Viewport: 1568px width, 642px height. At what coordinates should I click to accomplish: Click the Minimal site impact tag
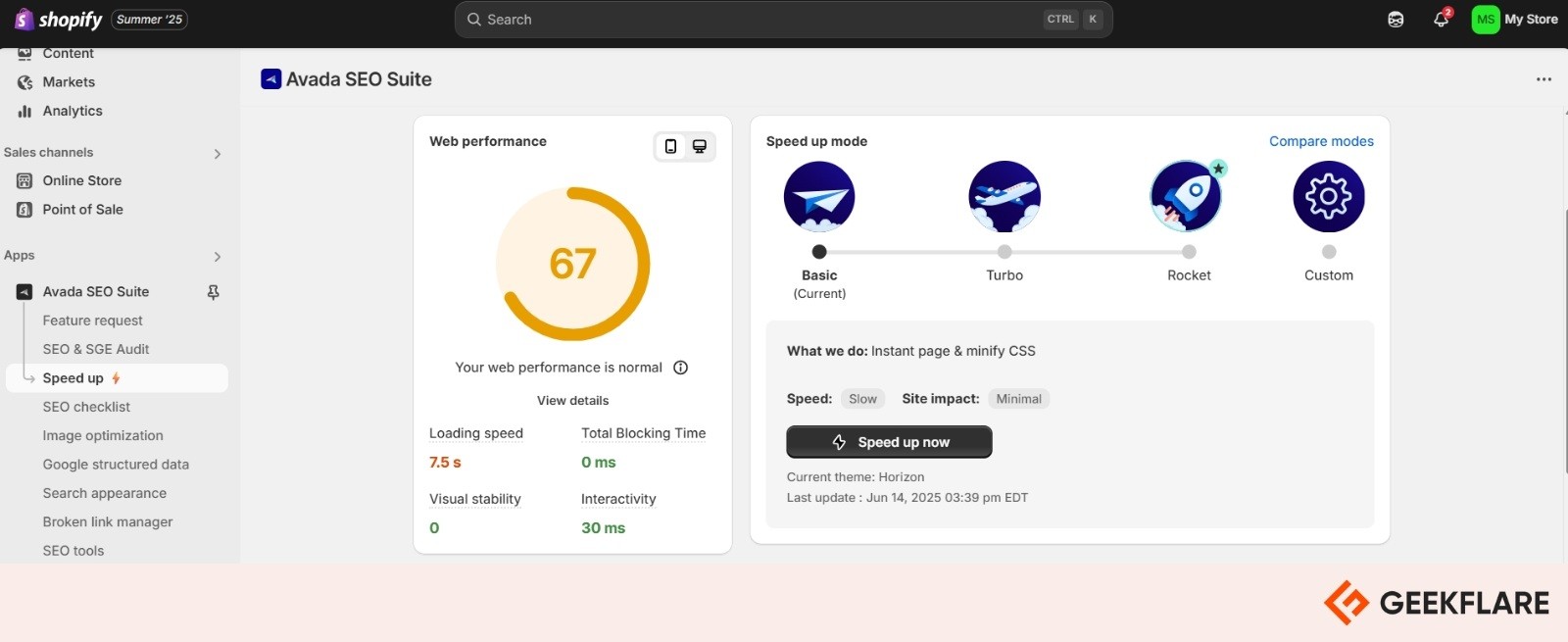(x=1018, y=399)
